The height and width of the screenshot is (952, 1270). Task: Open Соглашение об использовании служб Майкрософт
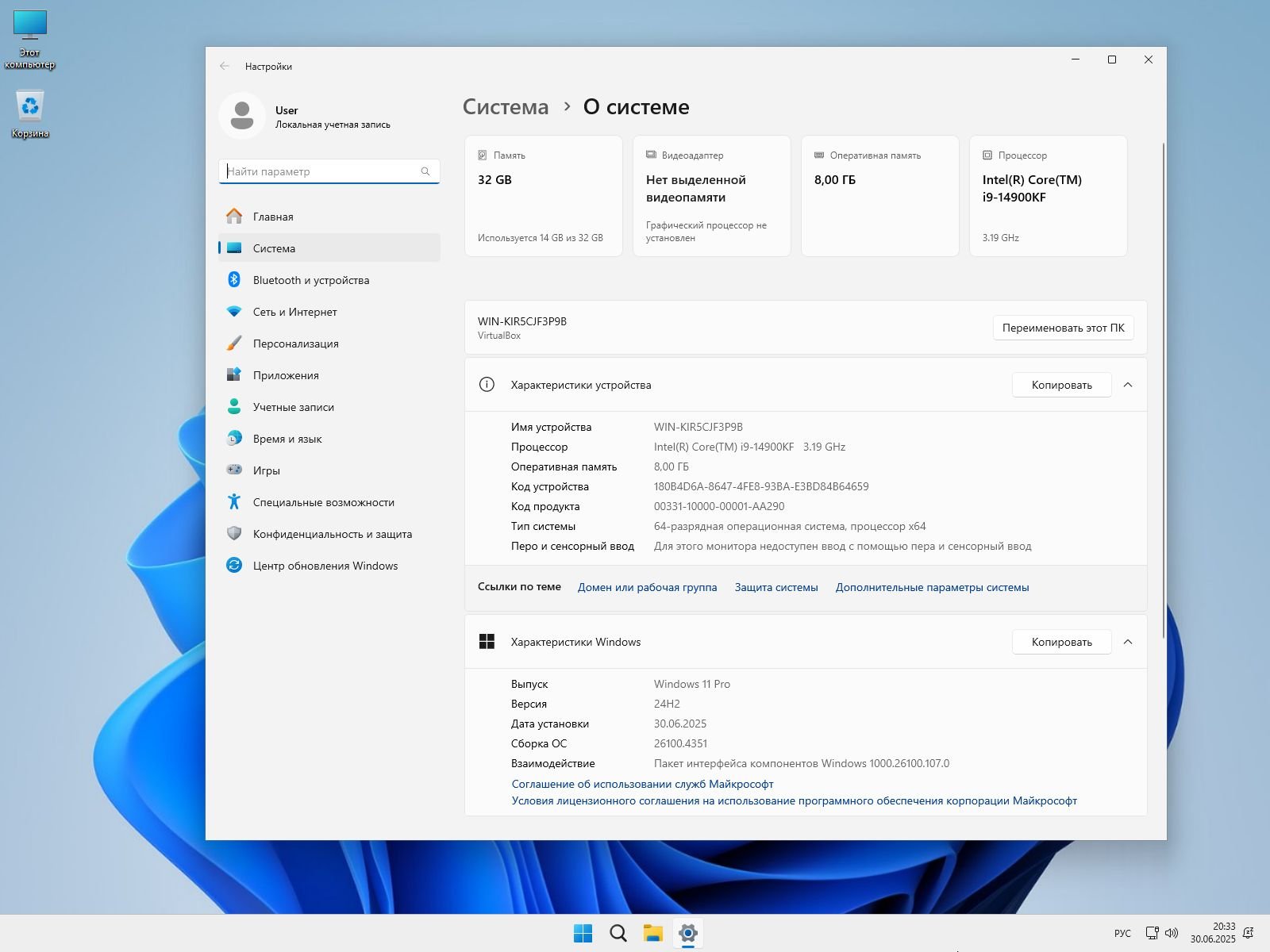click(642, 784)
